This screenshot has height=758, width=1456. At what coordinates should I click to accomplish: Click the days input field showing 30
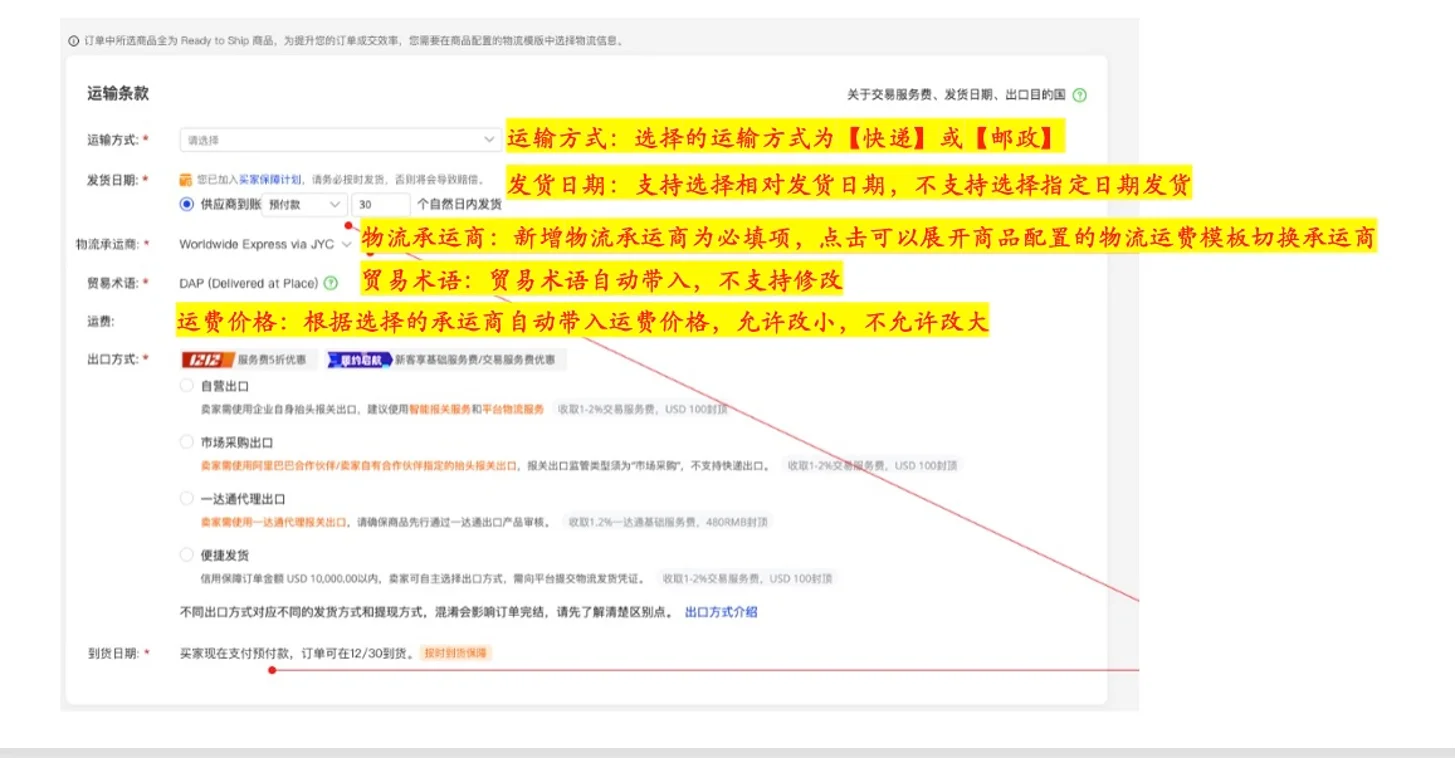click(380, 204)
